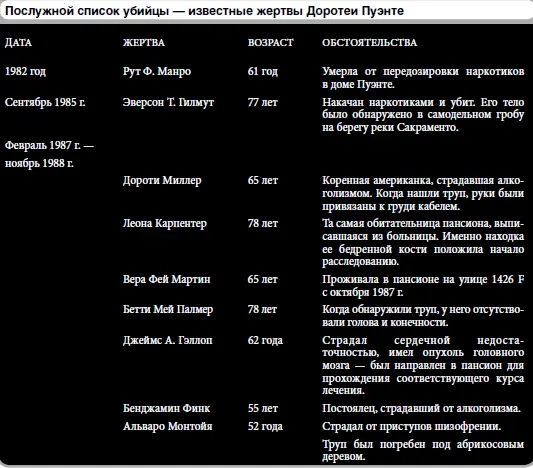This screenshot has height=468, width=533.
Task: Select victim name 'Бетти Мей Палмер'
Action: [x=168, y=309]
